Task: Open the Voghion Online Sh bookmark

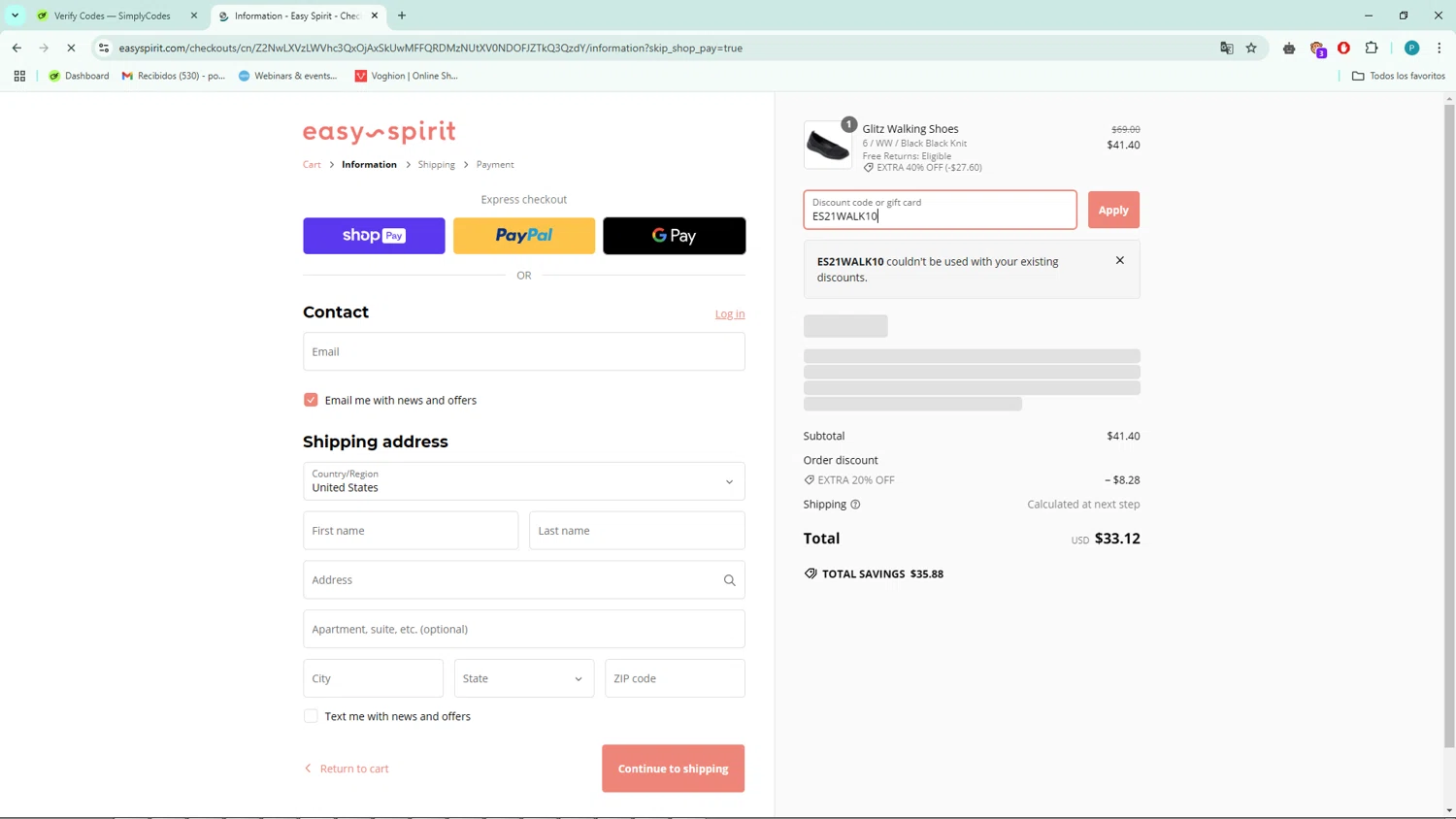Action: [406, 76]
